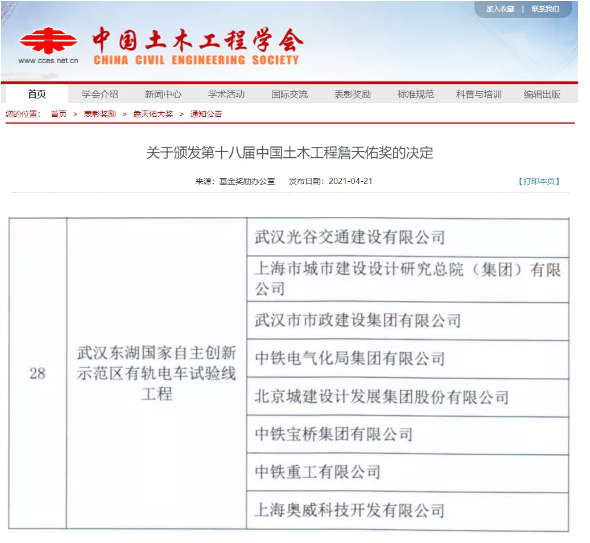Go to 新闻中心 in the navigation bar
This screenshot has height=543, width=590.
[x=163, y=94]
